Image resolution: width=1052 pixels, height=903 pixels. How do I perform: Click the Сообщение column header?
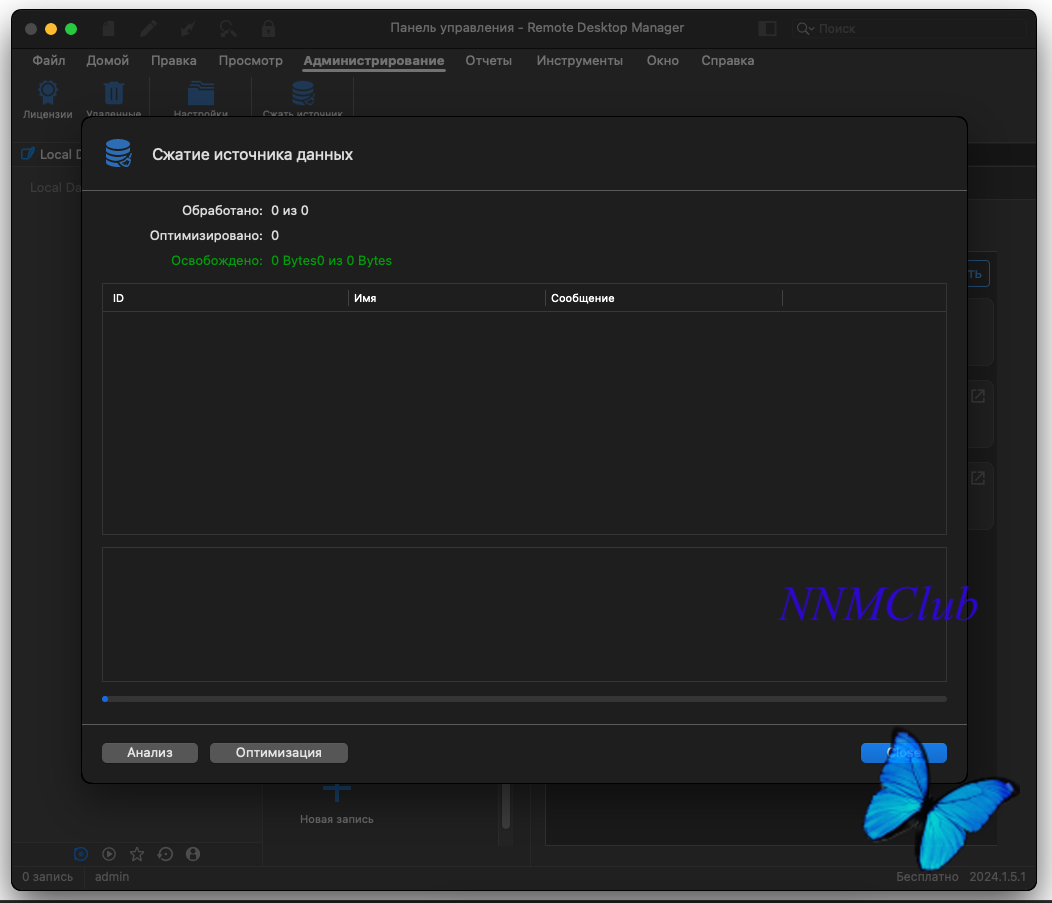click(x=664, y=298)
